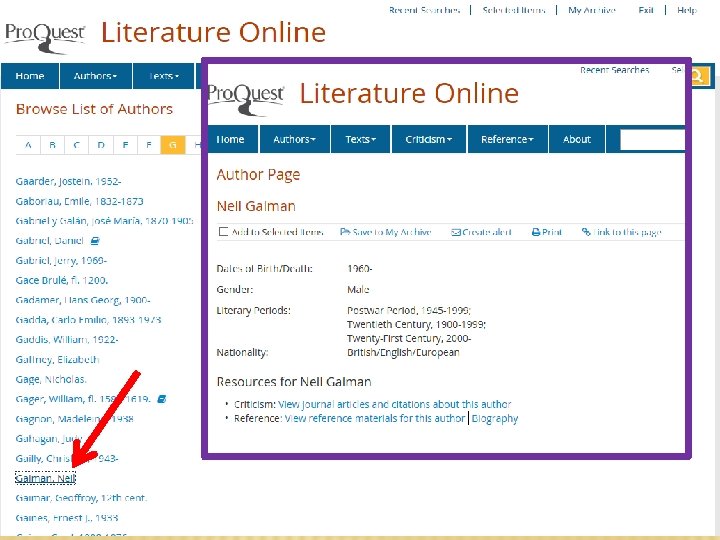
Task: Open author Gaarder, Jostein, 1952-
Action: [x=68, y=181]
